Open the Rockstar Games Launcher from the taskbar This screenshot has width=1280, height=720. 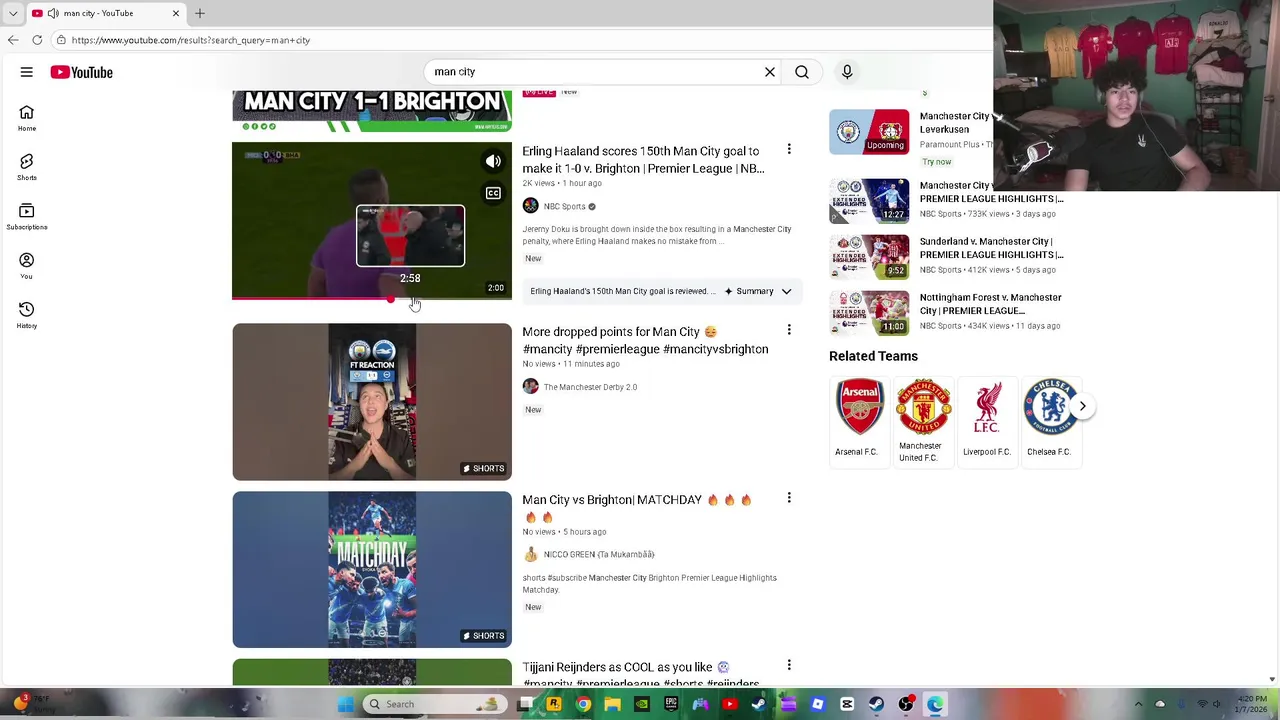click(554, 704)
